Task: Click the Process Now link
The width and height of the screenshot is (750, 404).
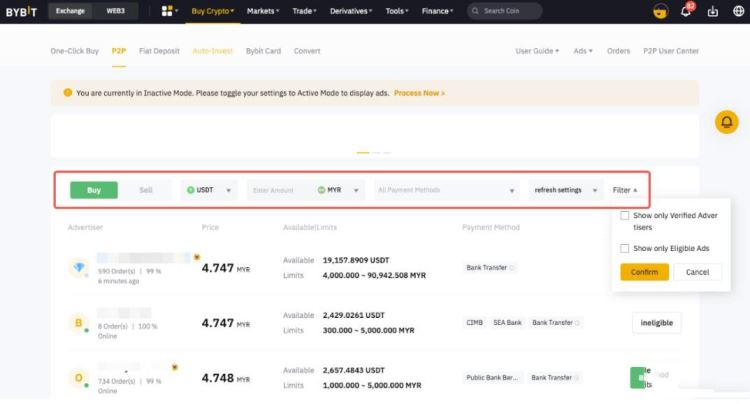Action: 419,93
